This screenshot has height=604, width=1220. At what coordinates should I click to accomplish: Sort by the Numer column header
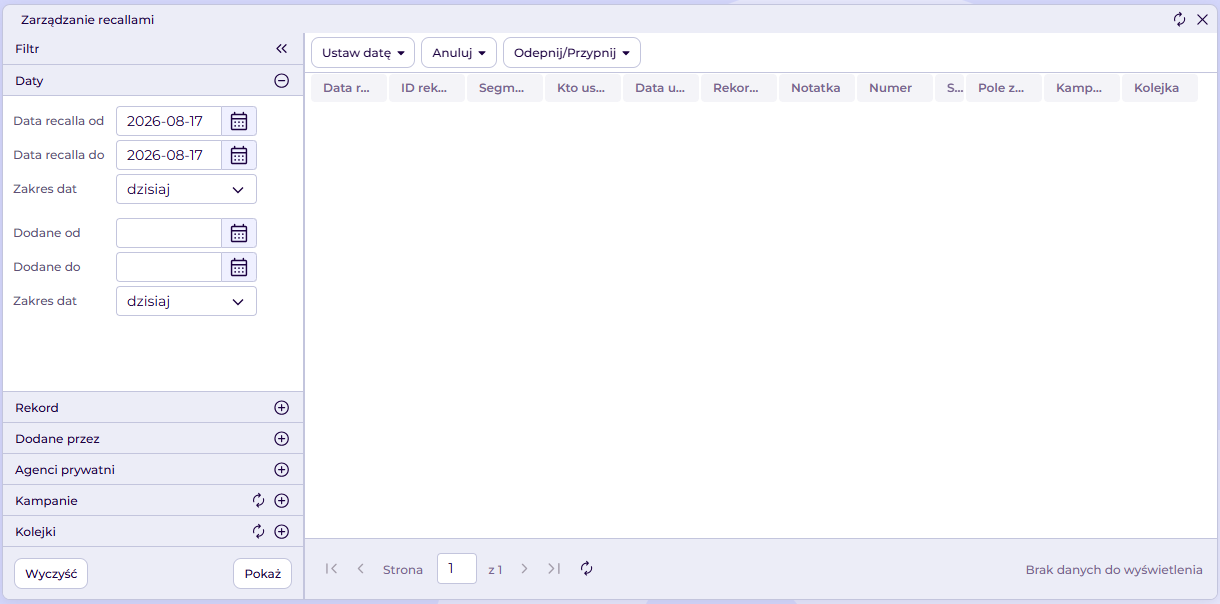point(894,88)
